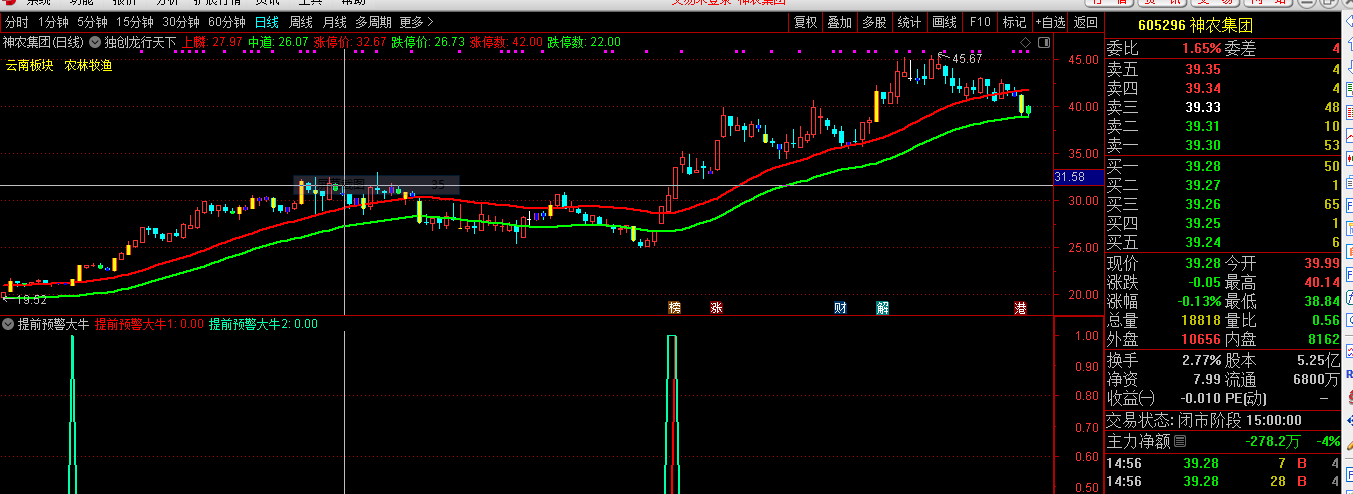1353x494 pixels.
Task: Switch to the 分时 chart
Action: click(17, 22)
